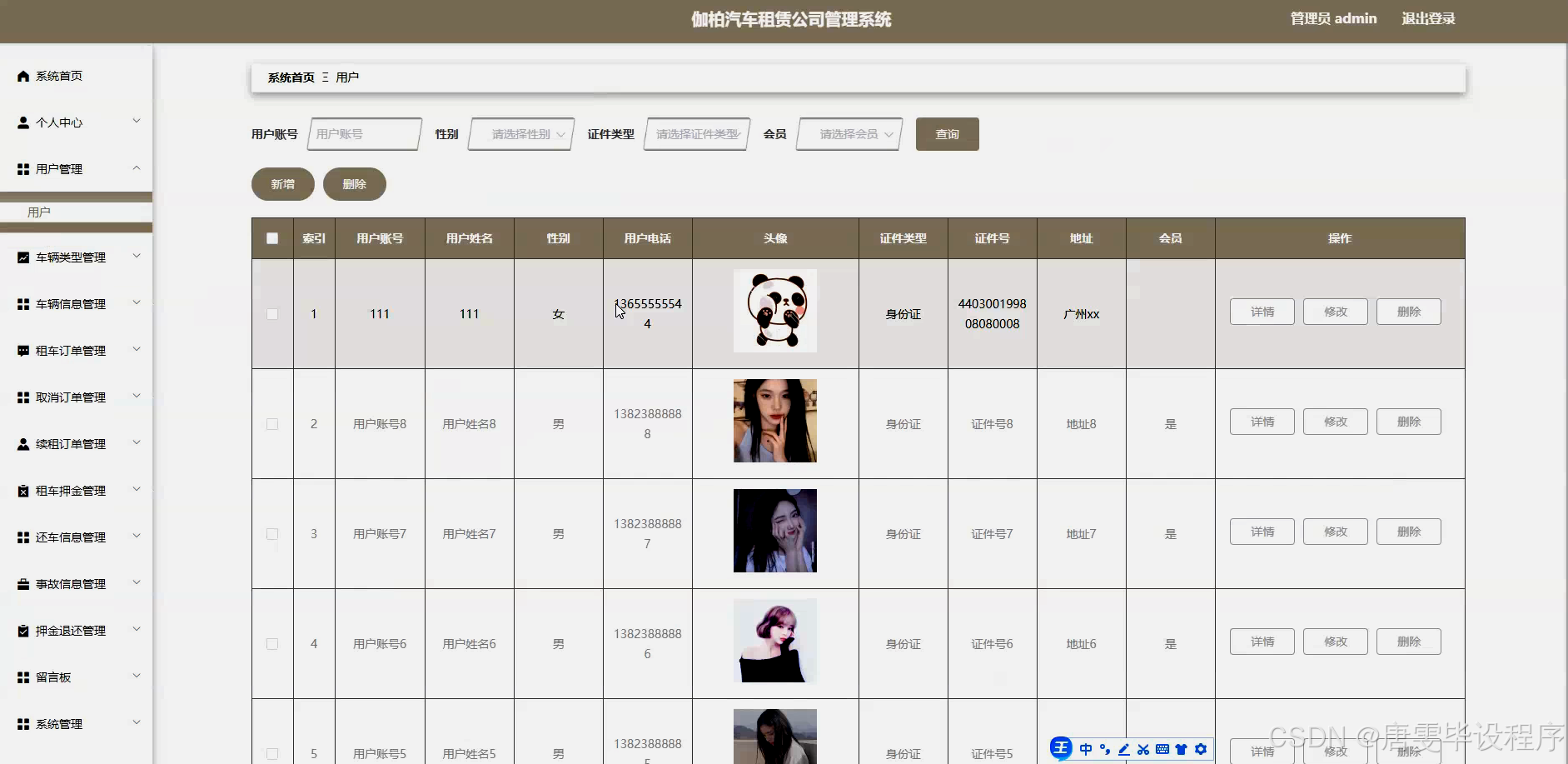
Task: Open the 会员 selection dropdown
Action: click(x=849, y=134)
